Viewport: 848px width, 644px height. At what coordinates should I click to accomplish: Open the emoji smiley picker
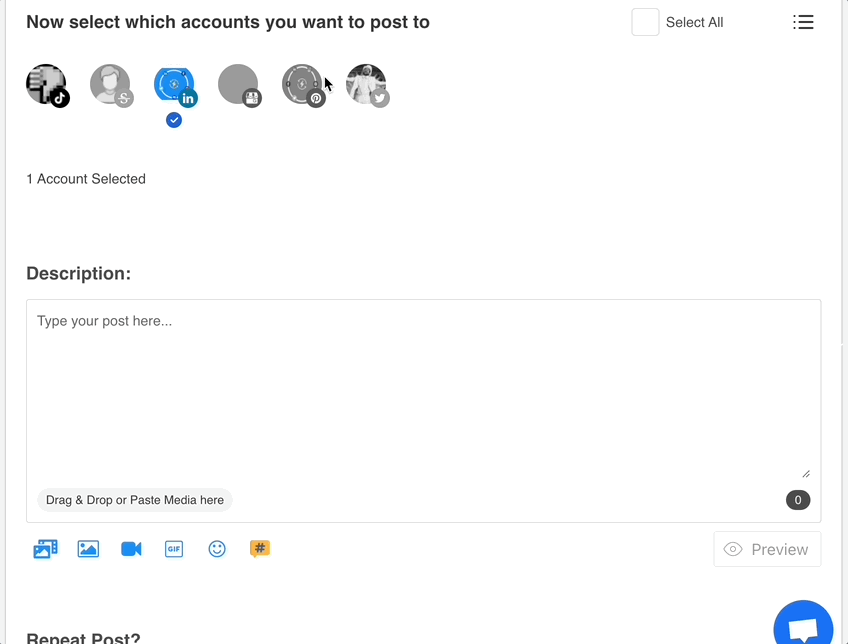217,549
